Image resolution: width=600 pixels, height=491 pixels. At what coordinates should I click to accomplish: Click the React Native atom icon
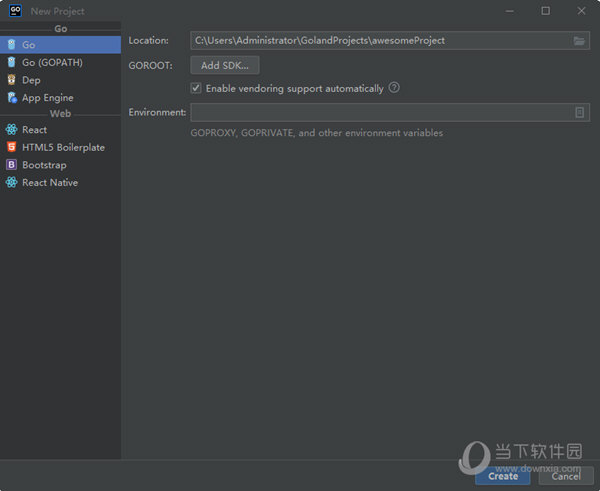[11, 183]
